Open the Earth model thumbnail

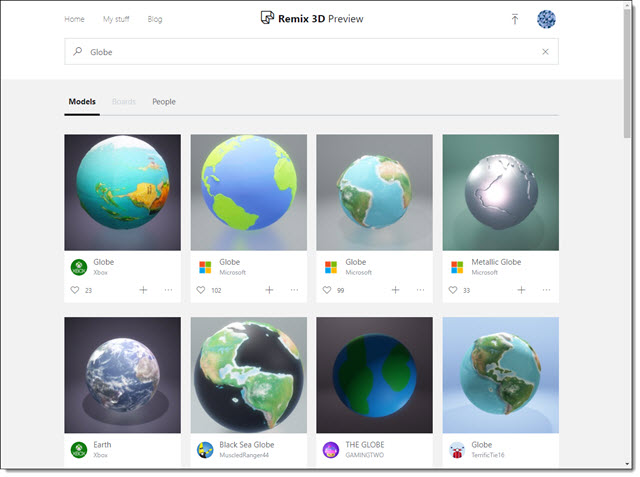pos(122,375)
